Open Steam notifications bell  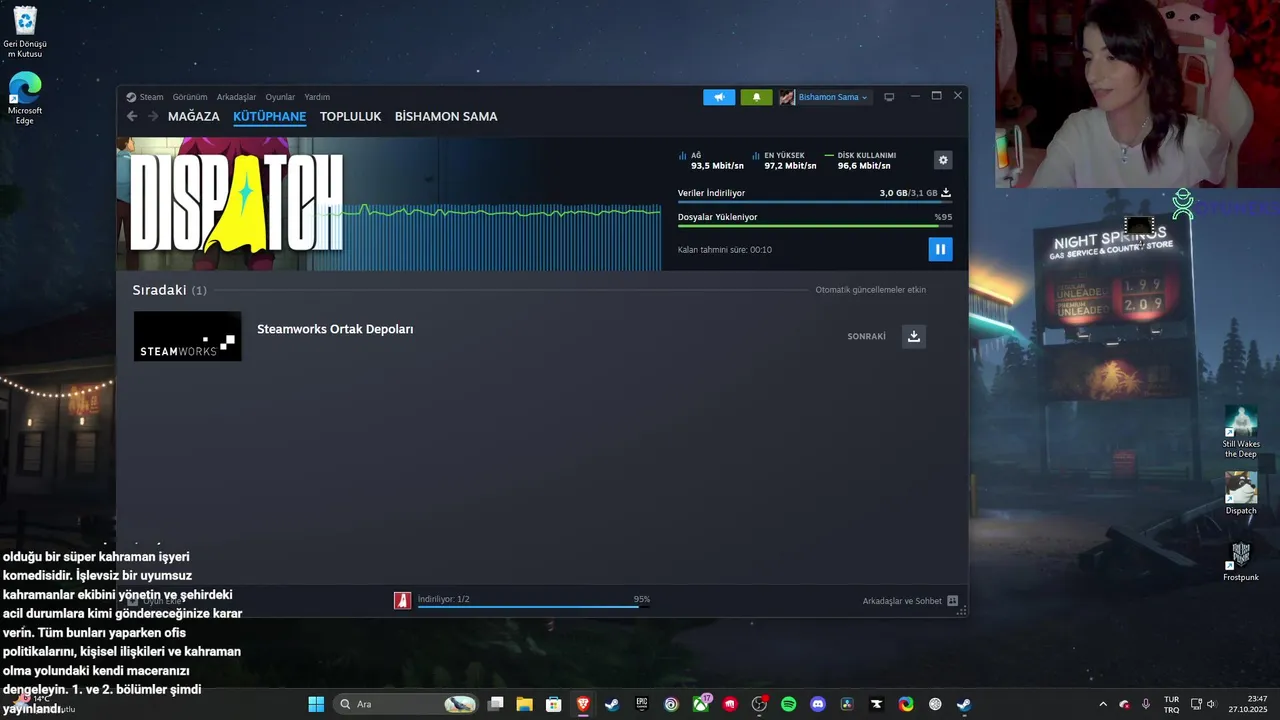(756, 97)
